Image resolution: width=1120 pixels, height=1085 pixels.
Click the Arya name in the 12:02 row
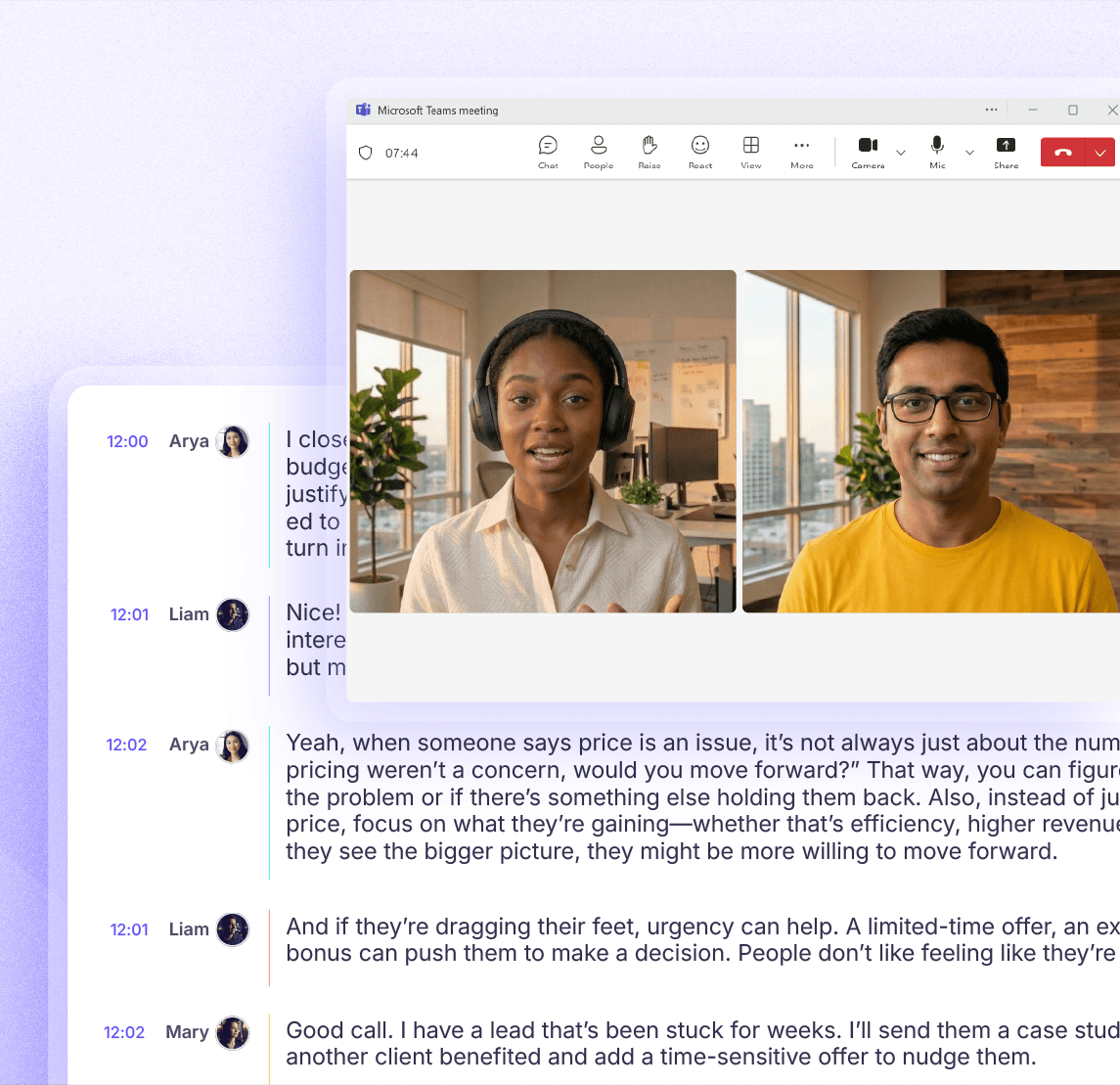(189, 745)
